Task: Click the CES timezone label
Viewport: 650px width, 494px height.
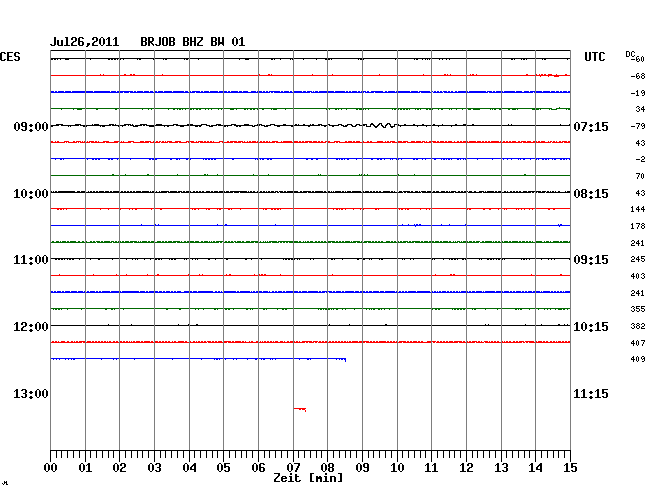Action: [10, 57]
